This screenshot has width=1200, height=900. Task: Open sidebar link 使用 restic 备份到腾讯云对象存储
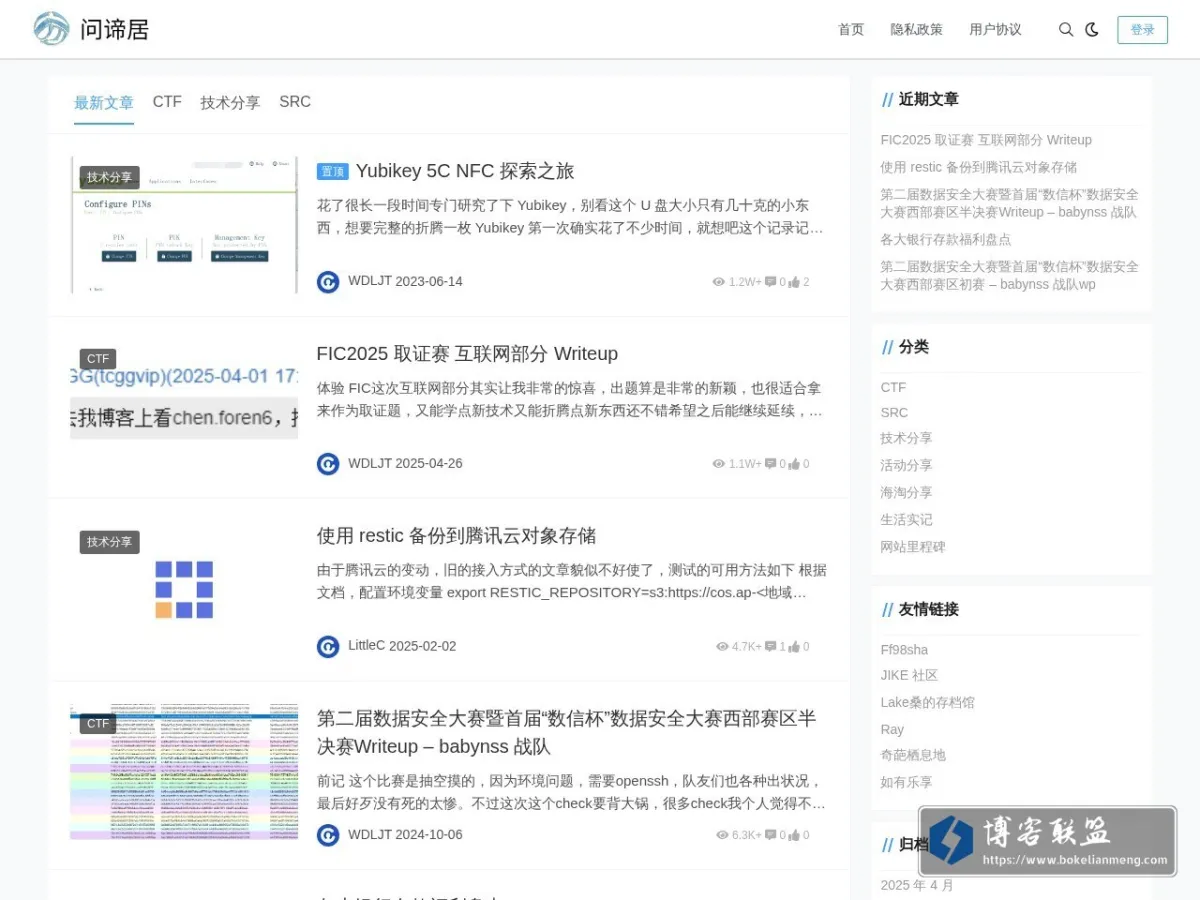[x=979, y=167]
